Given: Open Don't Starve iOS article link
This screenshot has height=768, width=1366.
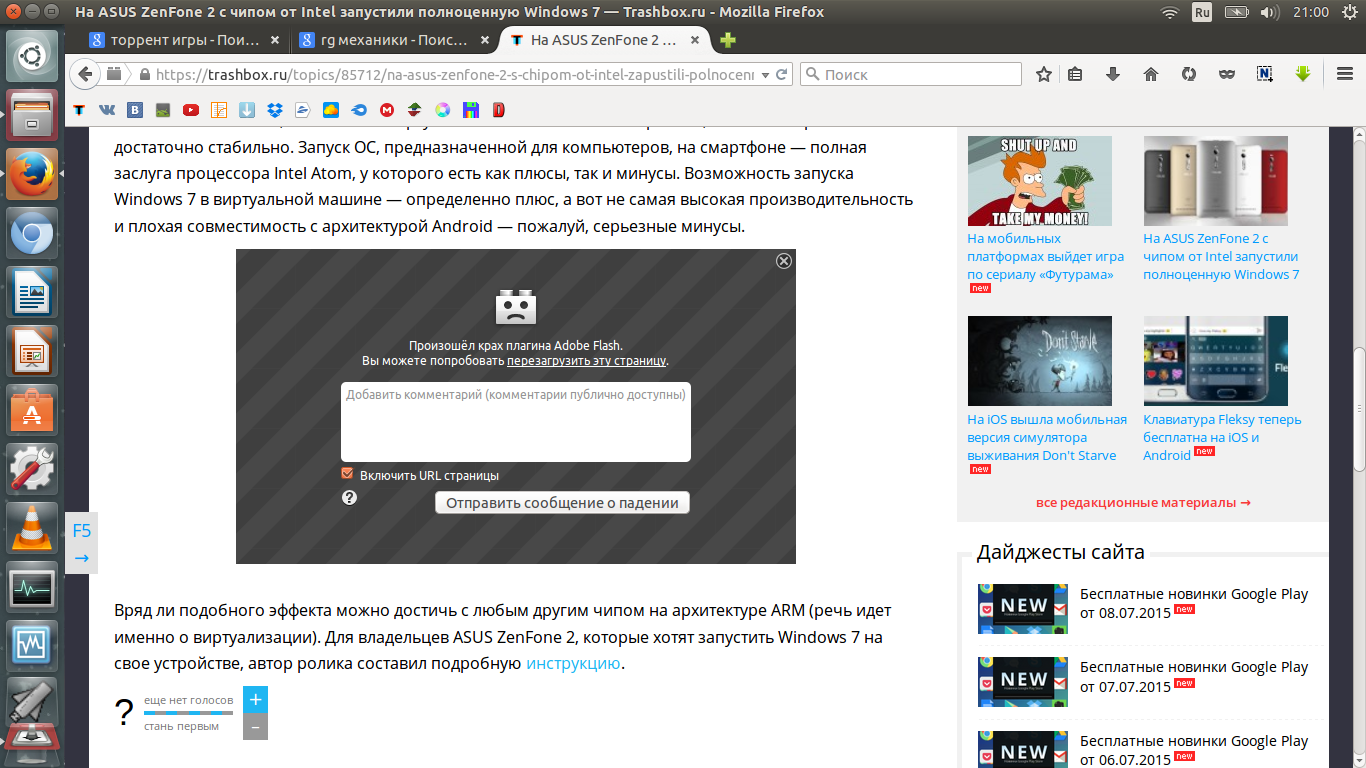Looking at the screenshot, I should click(1047, 438).
